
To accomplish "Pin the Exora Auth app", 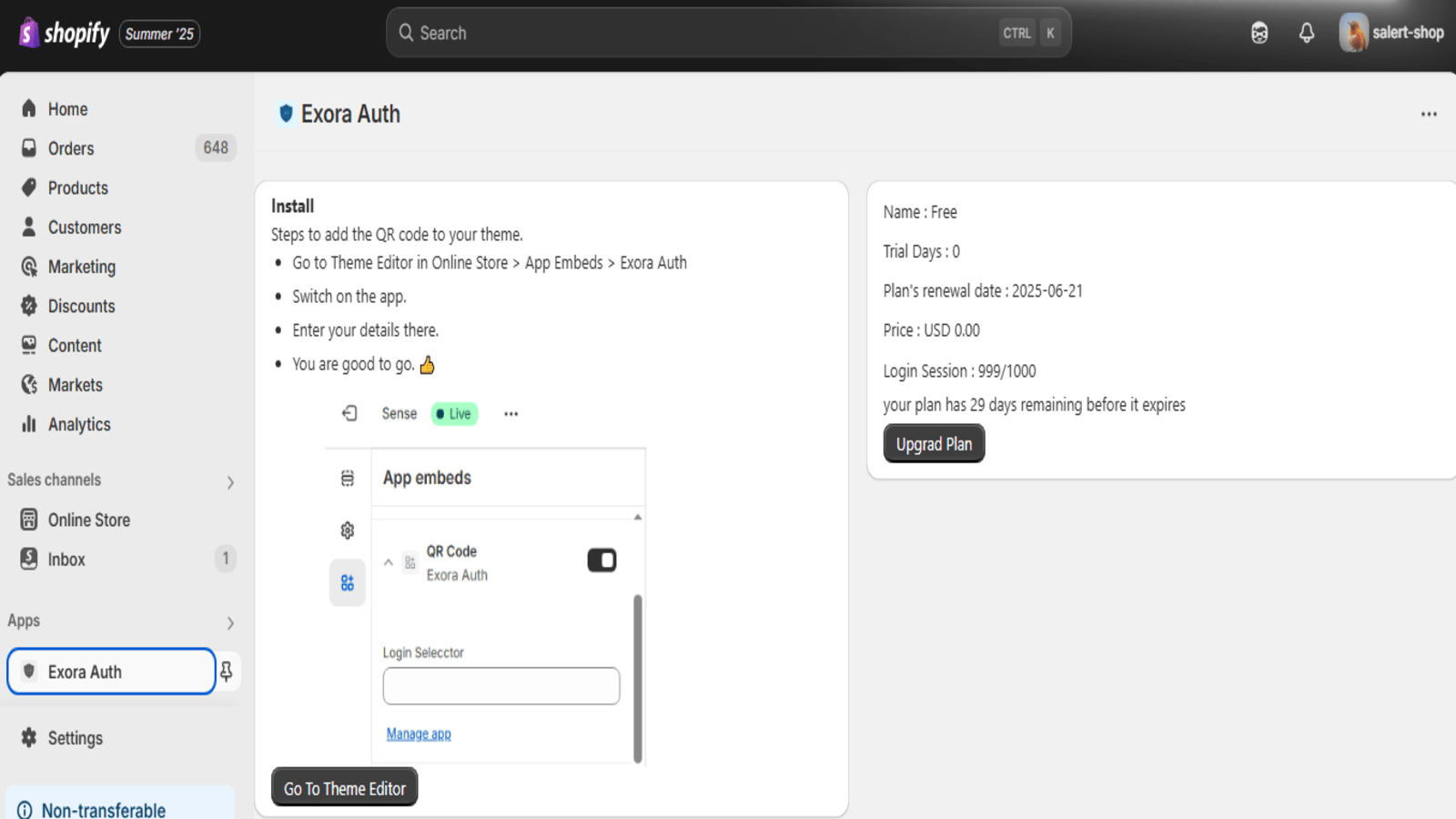I will pos(227,672).
